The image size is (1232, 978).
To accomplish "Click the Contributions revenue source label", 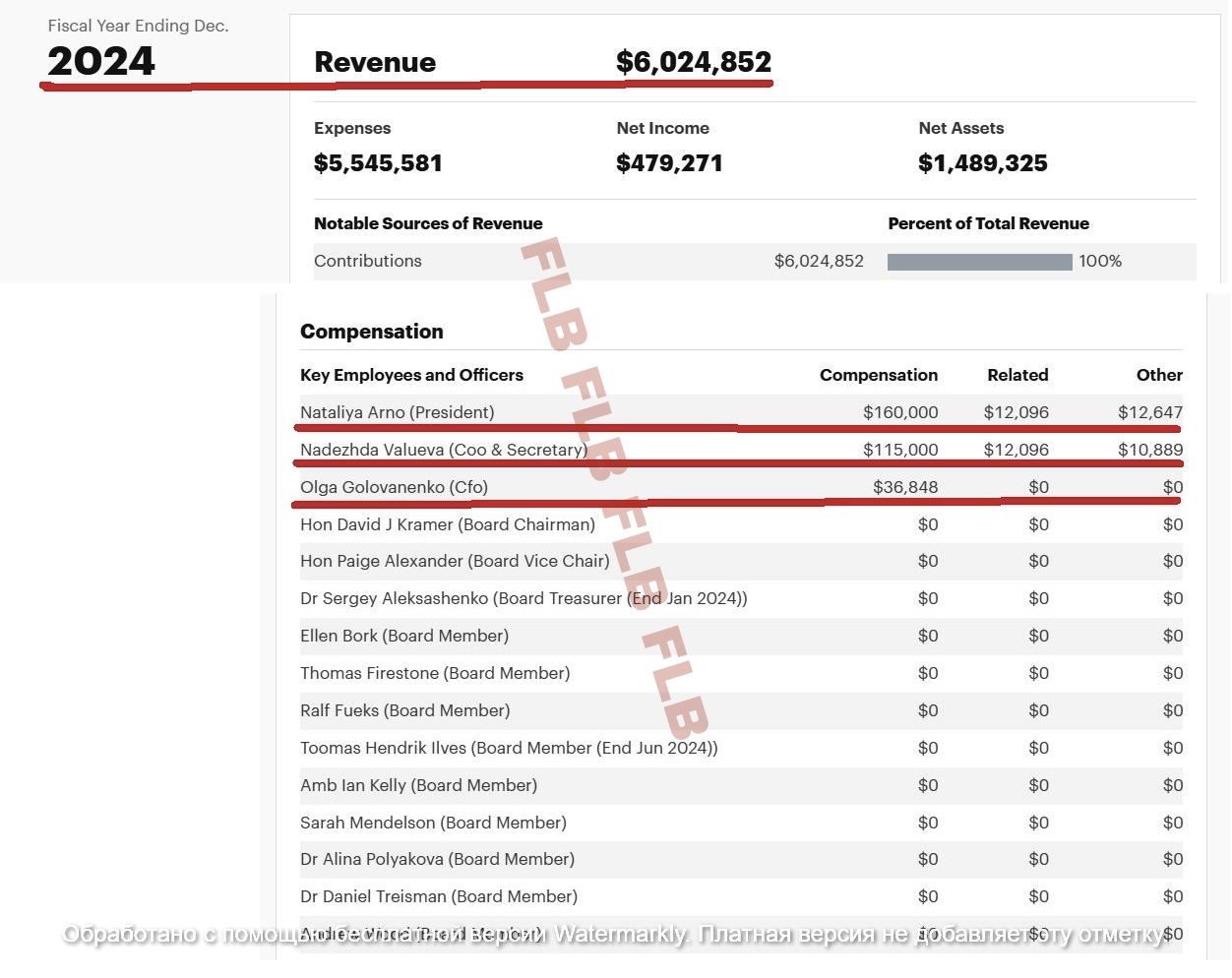I will pyautogui.click(x=367, y=261).
